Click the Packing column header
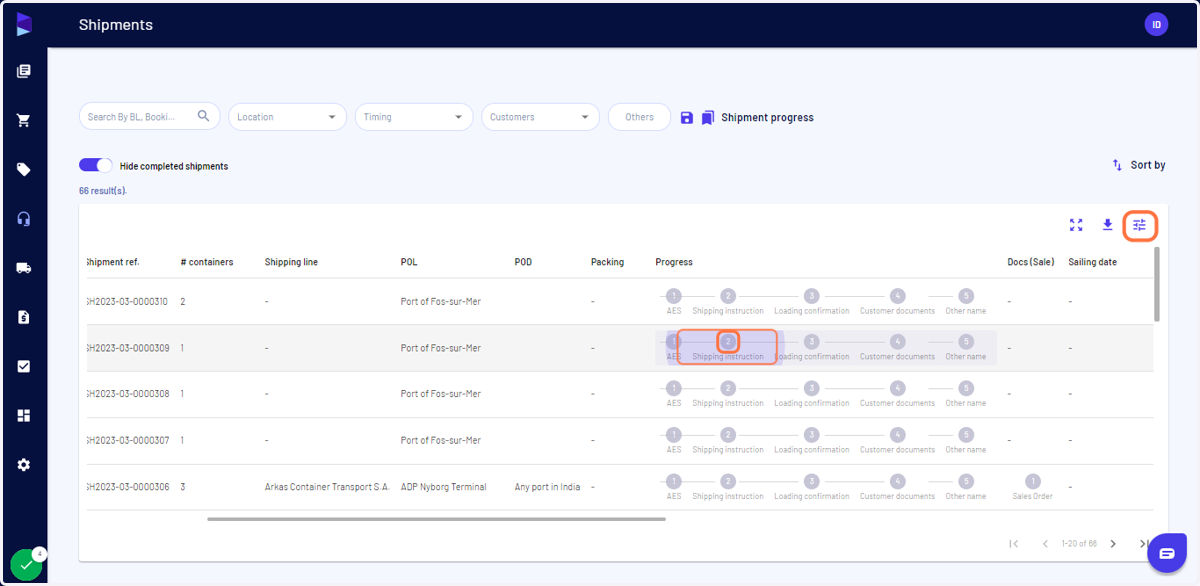 pos(607,262)
